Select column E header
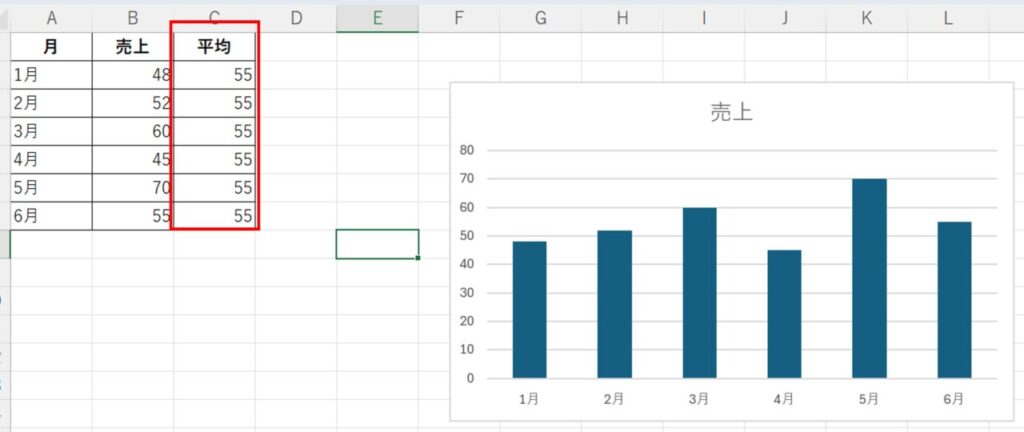The image size is (1024, 432). [x=377, y=19]
